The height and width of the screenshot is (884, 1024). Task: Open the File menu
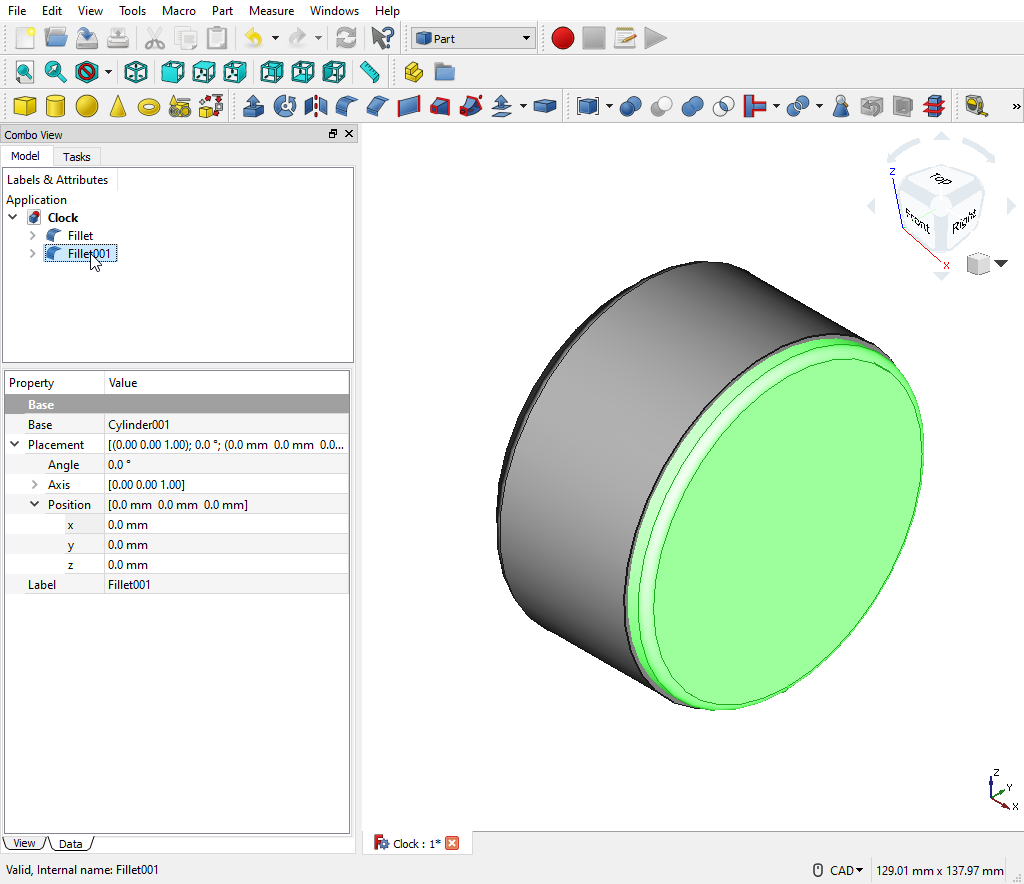pyautogui.click(x=17, y=10)
